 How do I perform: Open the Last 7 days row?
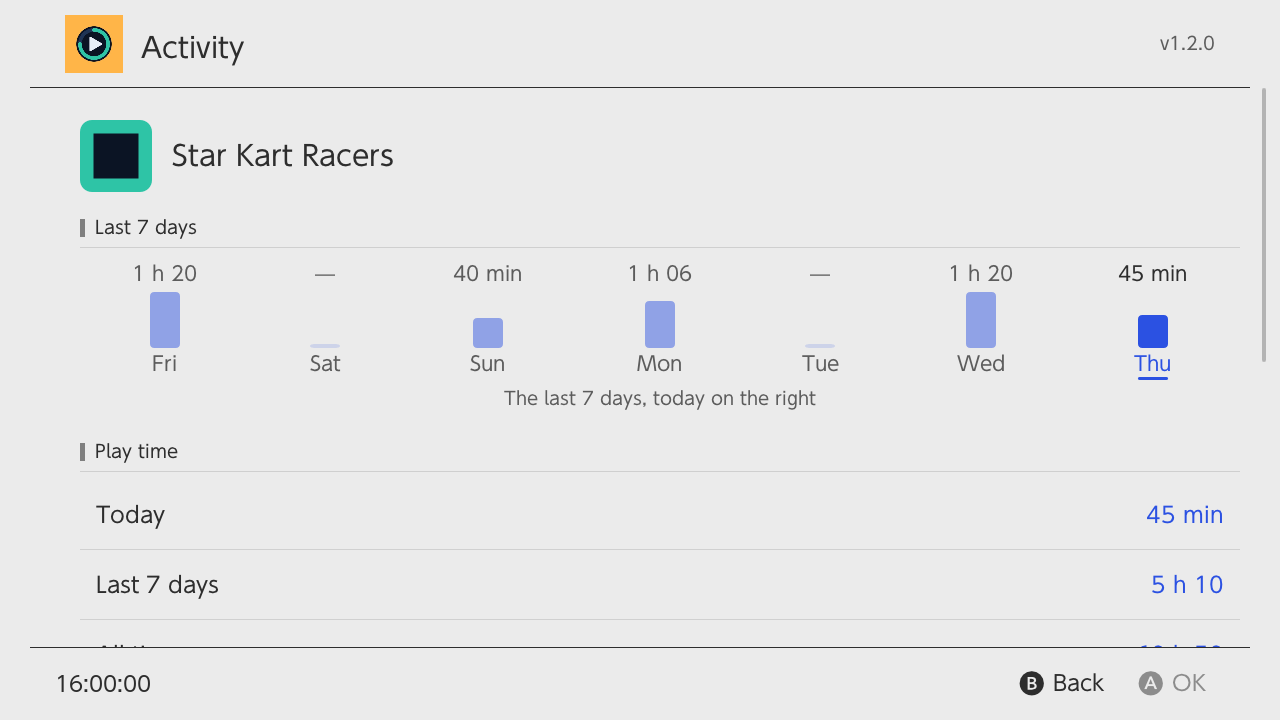pos(660,585)
